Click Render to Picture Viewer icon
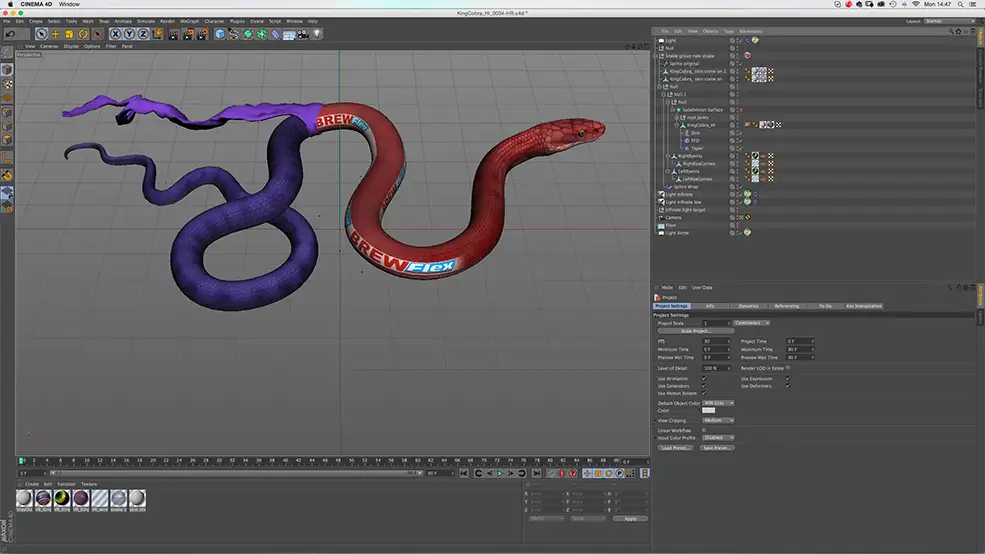 (188, 34)
